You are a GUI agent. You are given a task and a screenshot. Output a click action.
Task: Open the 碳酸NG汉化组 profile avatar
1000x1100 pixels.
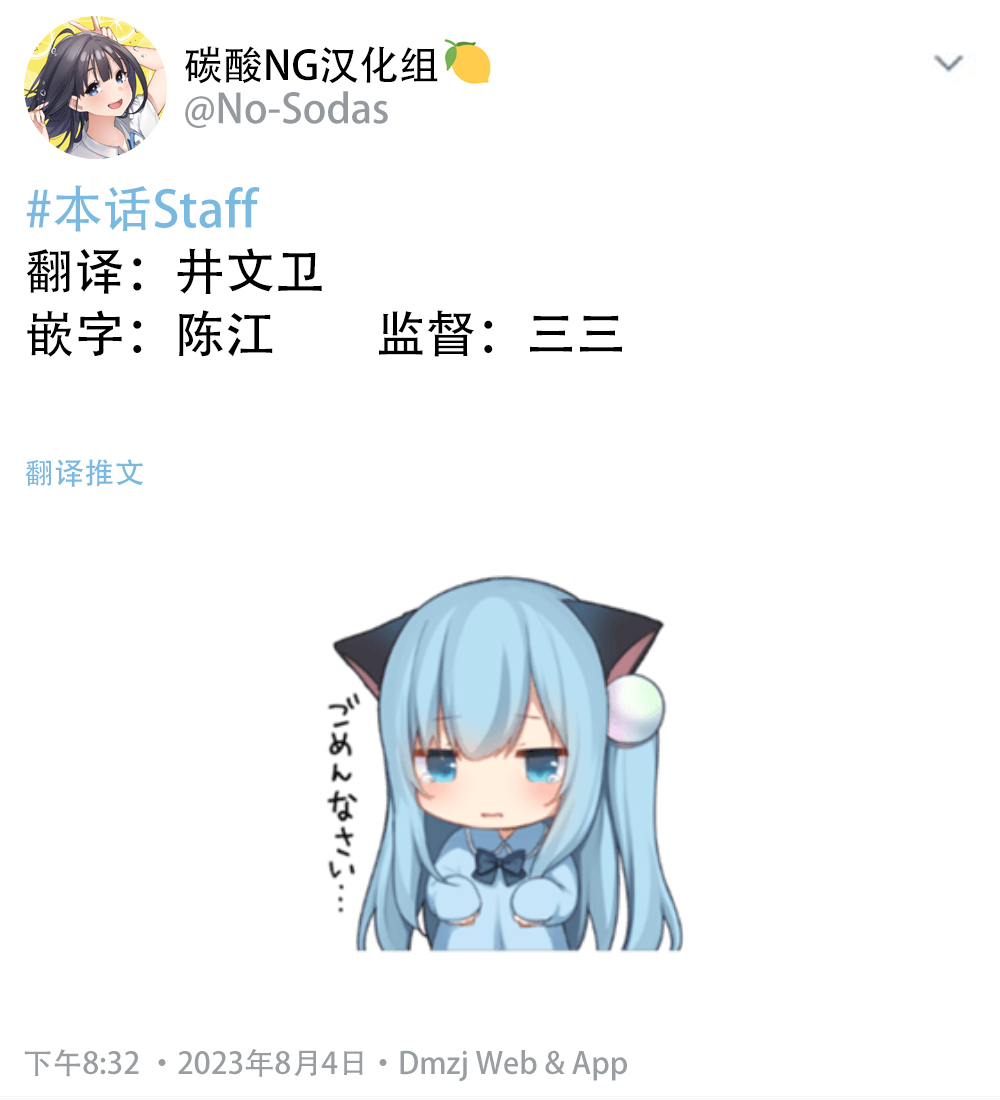[95, 87]
